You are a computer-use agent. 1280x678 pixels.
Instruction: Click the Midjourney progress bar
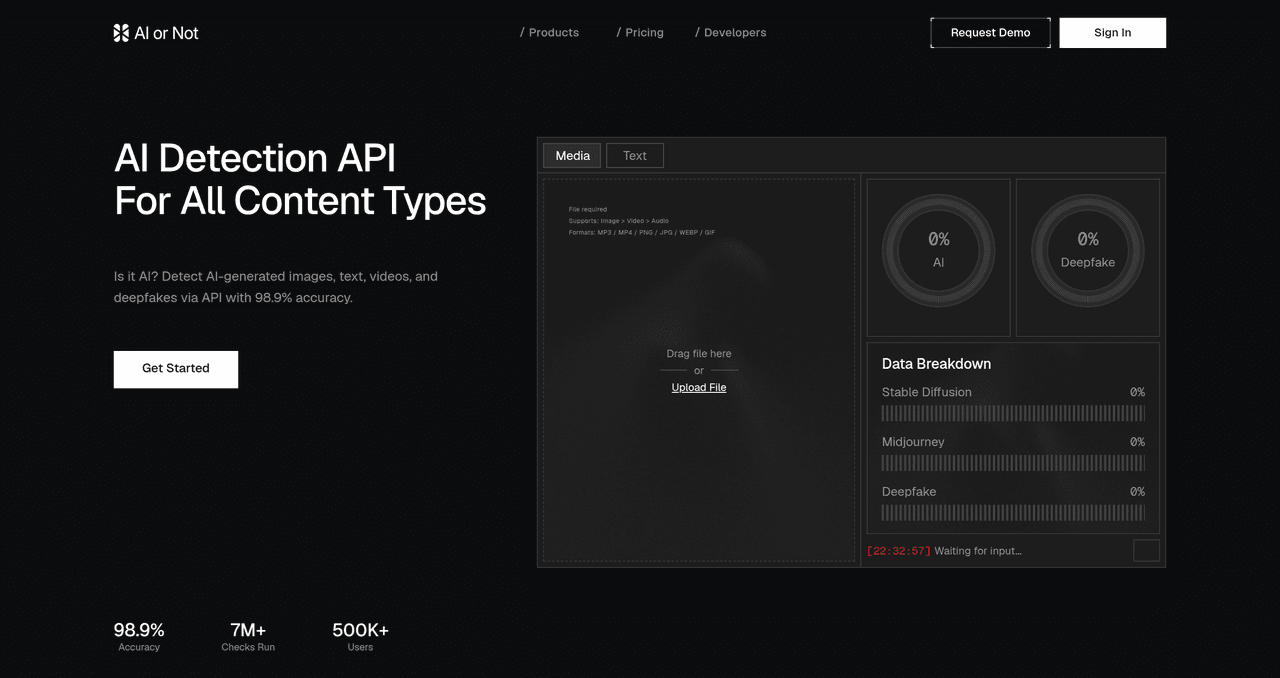[x=1013, y=463]
